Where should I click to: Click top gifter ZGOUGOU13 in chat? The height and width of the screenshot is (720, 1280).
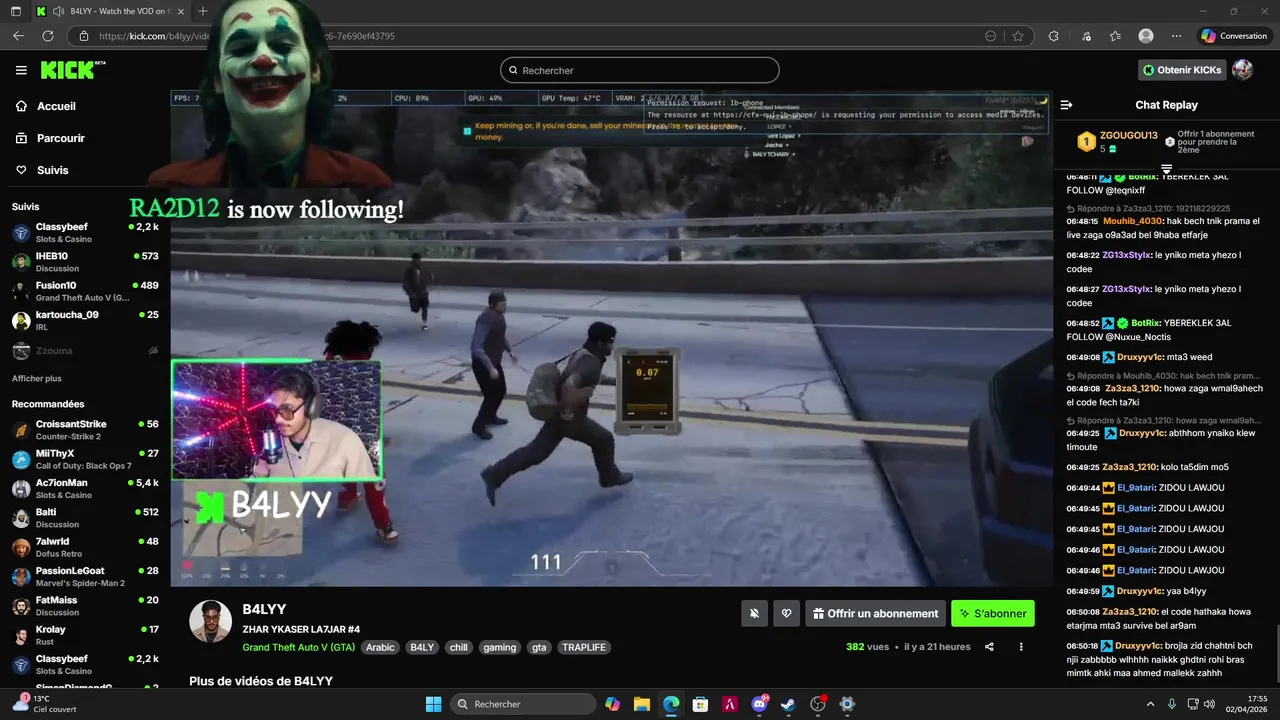(x=1128, y=135)
